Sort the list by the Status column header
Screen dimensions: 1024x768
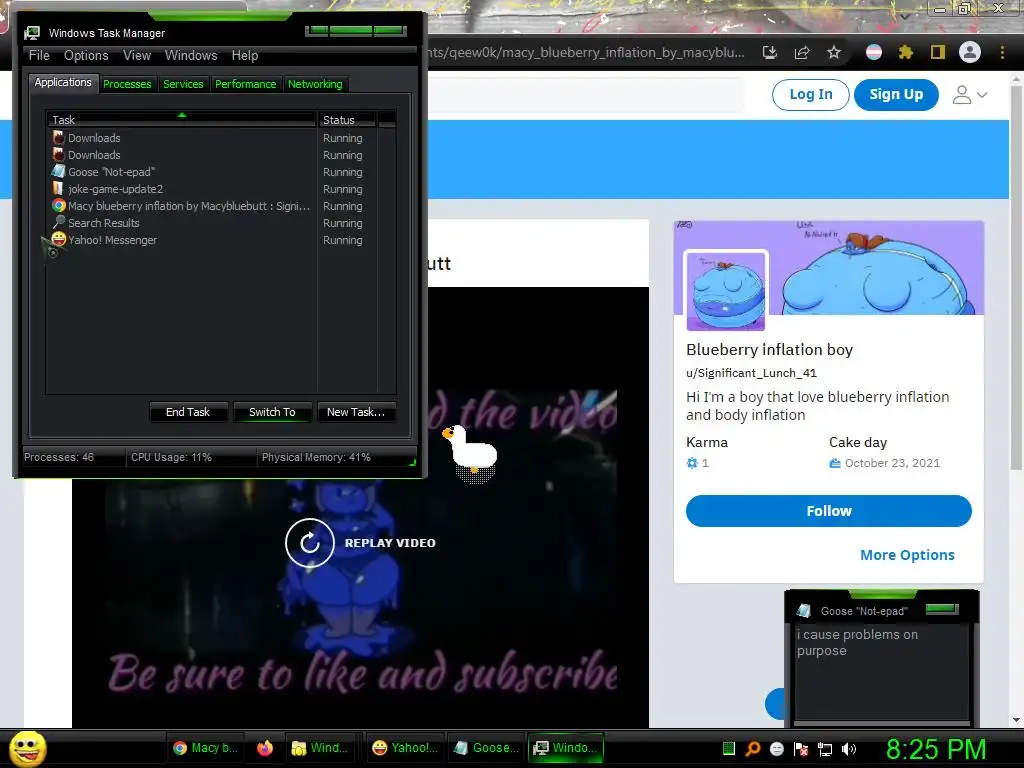click(346, 120)
